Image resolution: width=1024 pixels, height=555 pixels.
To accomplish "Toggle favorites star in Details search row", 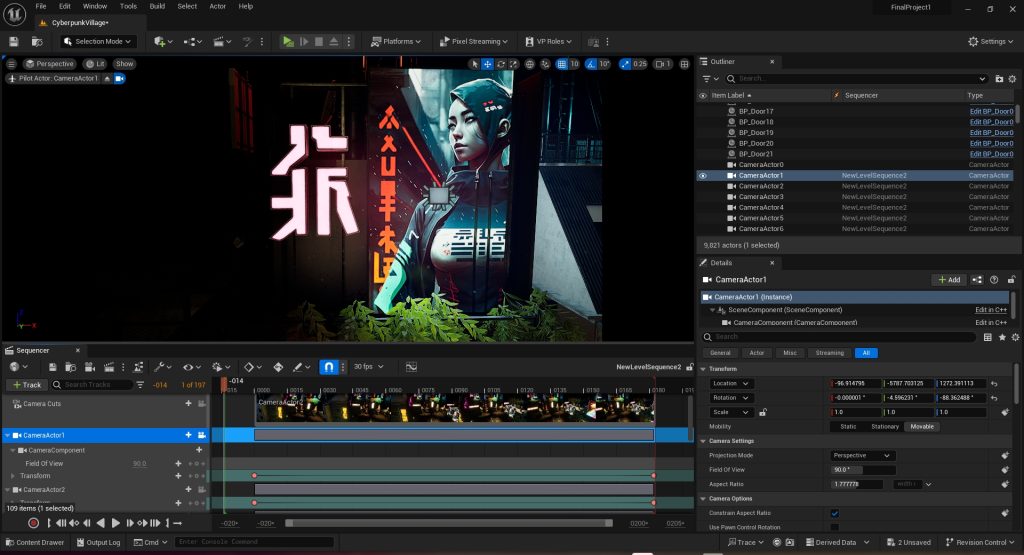I will 1002,338.
